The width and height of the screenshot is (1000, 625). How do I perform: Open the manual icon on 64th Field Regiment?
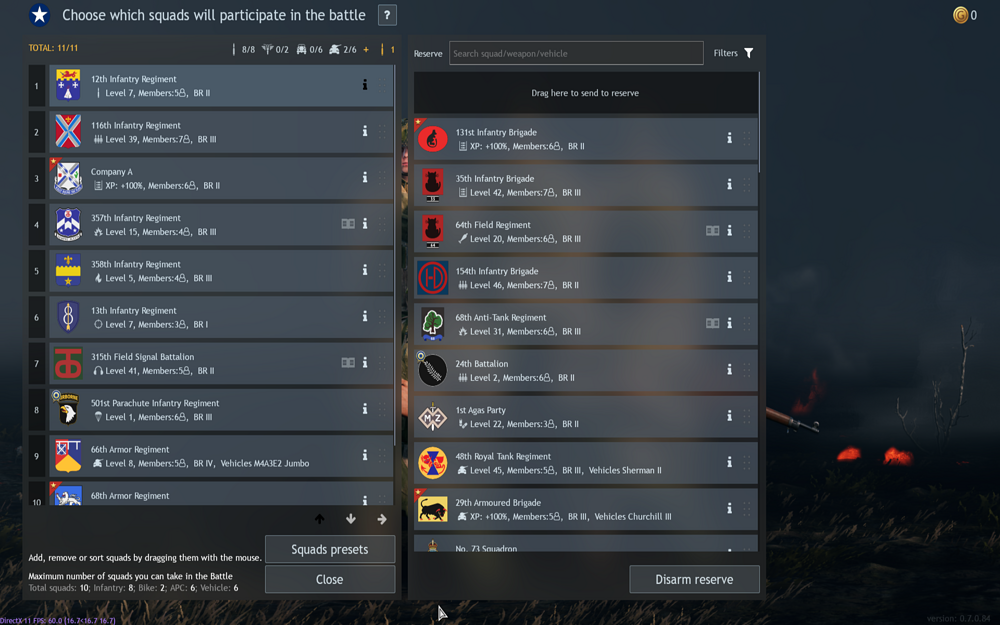(x=712, y=231)
